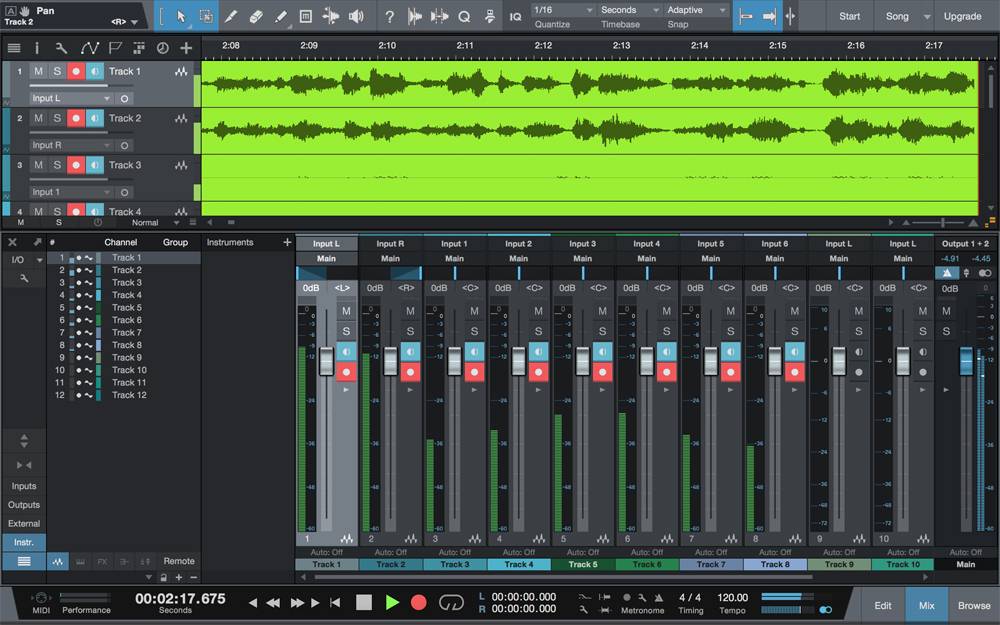Click the 2:12 mark on the timeline ruler
Image resolution: width=1000 pixels, height=625 pixels.
(x=543, y=45)
